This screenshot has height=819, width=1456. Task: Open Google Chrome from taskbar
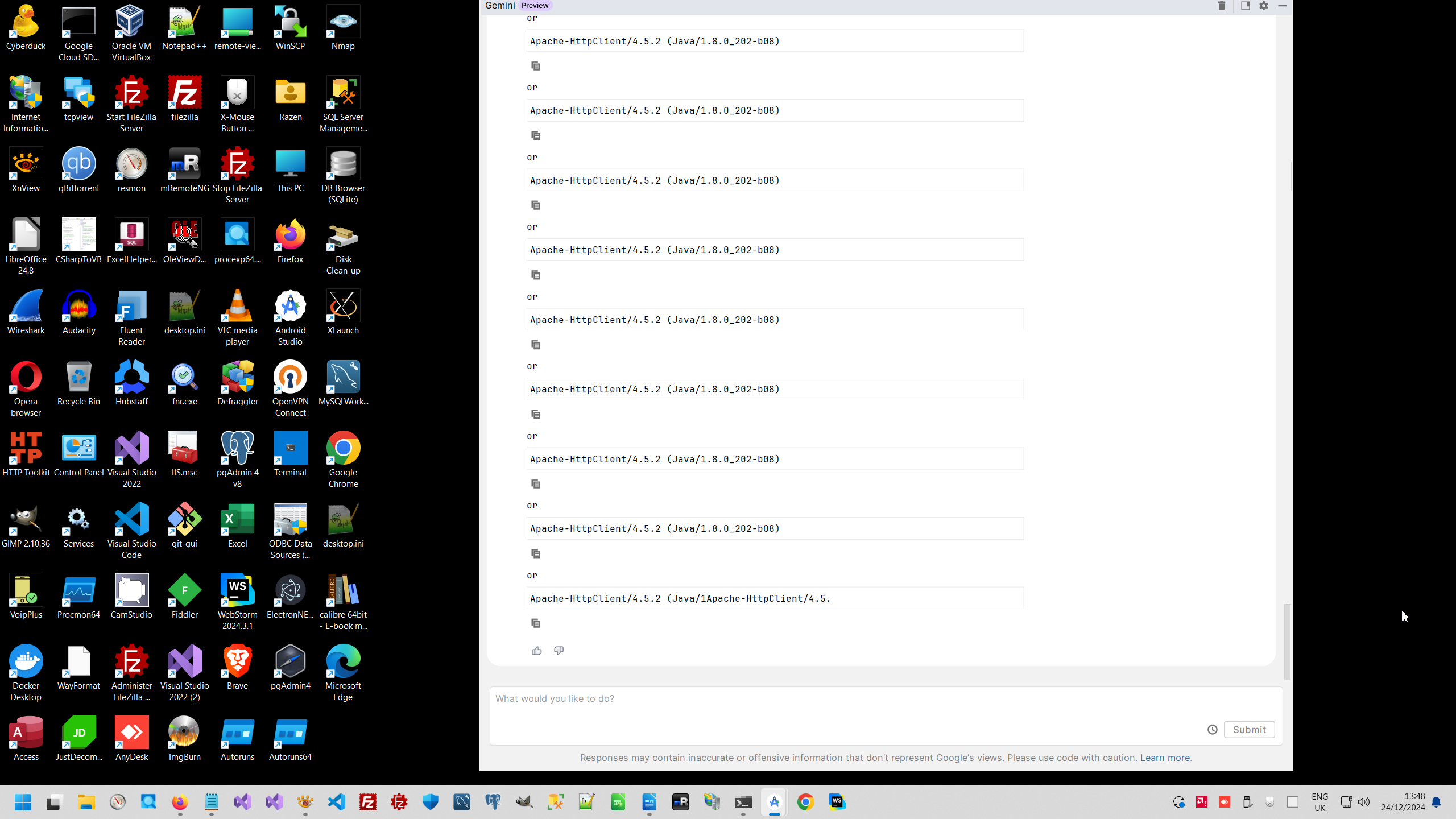805,802
